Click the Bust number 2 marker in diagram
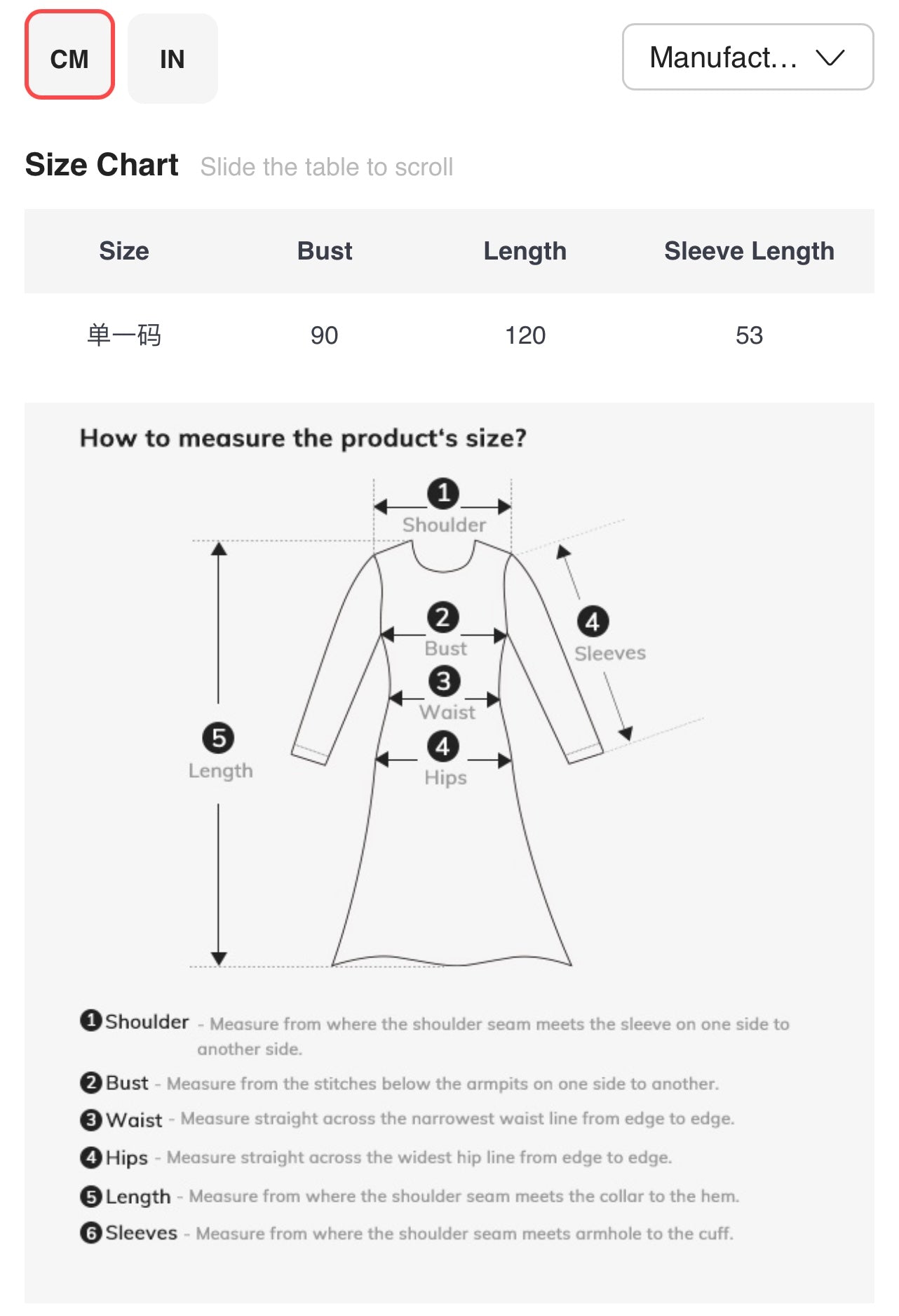Image resolution: width=899 pixels, height=1316 pixels. 443,617
